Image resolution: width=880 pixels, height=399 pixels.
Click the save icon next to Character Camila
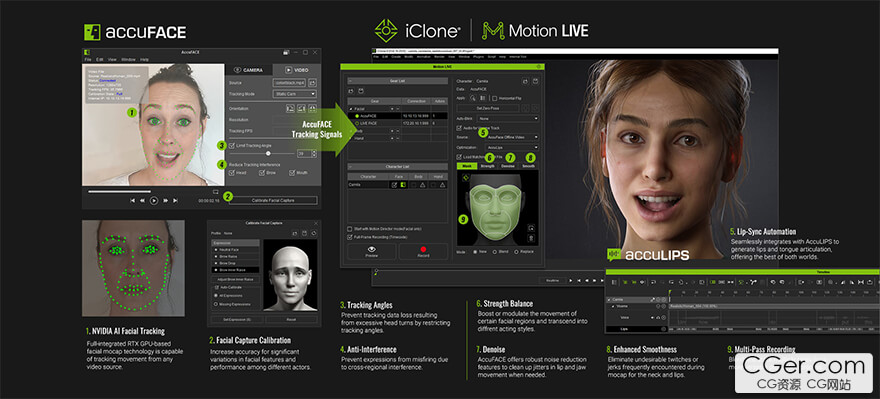click(x=535, y=81)
